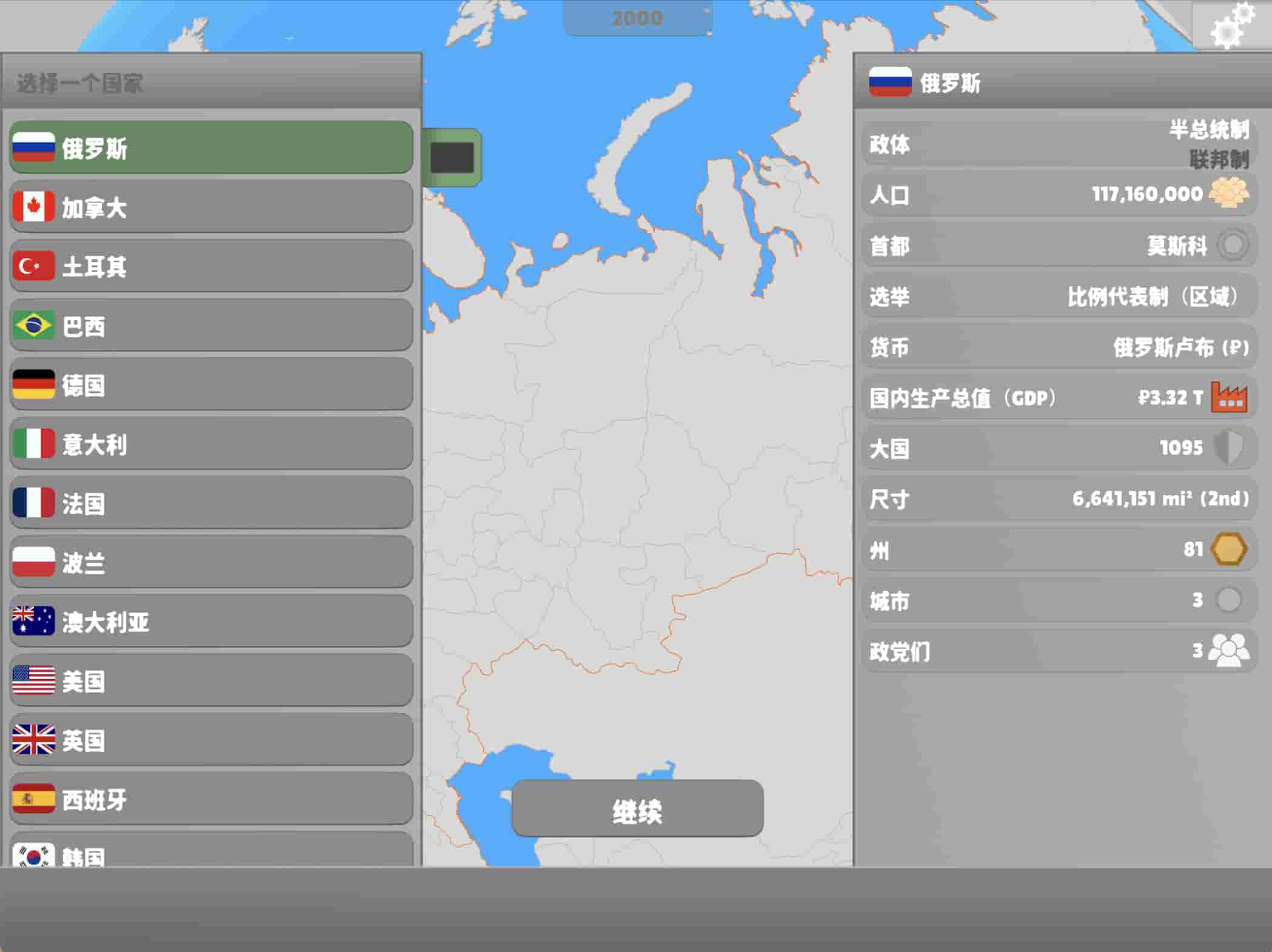Click the political parties group icon
The height and width of the screenshot is (952, 1272).
(x=1228, y=651)
